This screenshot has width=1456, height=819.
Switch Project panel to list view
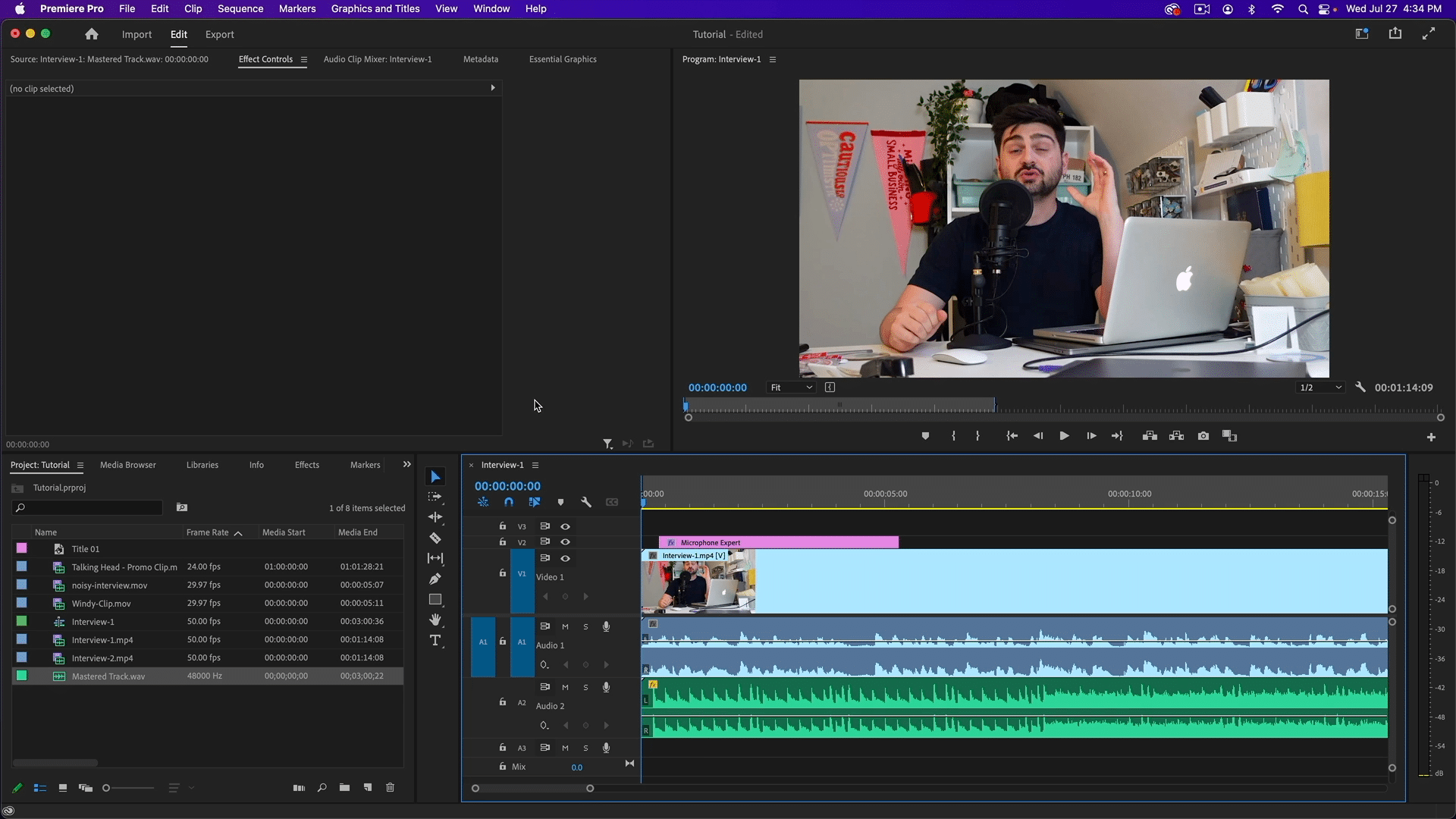pos(40,788)
